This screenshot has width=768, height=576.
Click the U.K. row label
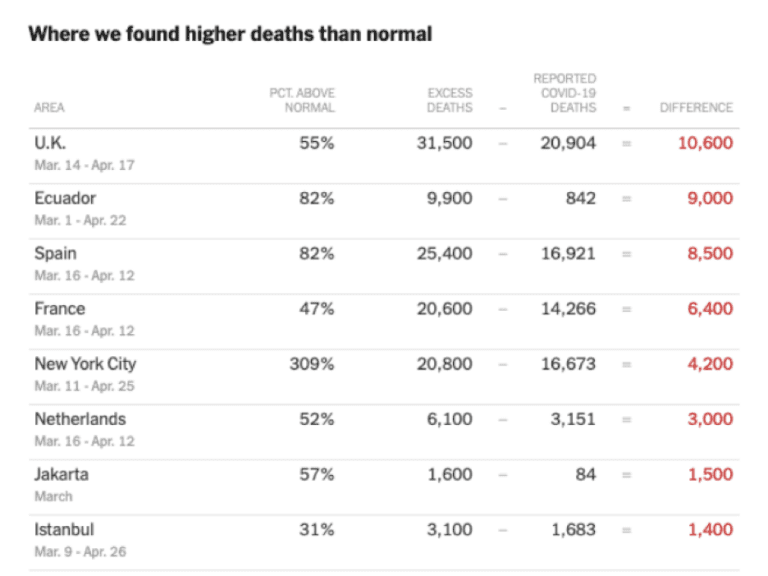click(x=50, y=143)
